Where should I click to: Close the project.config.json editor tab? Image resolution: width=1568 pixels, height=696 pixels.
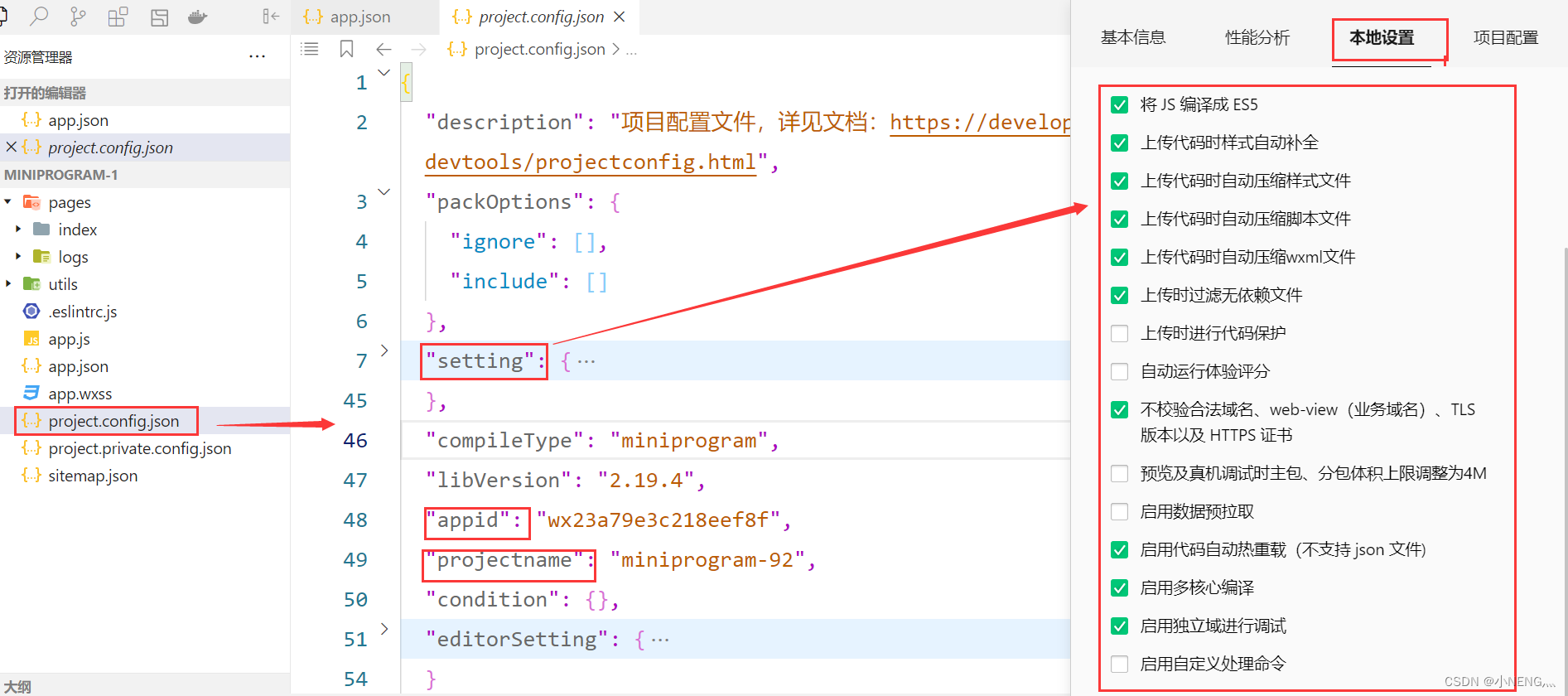620,17
